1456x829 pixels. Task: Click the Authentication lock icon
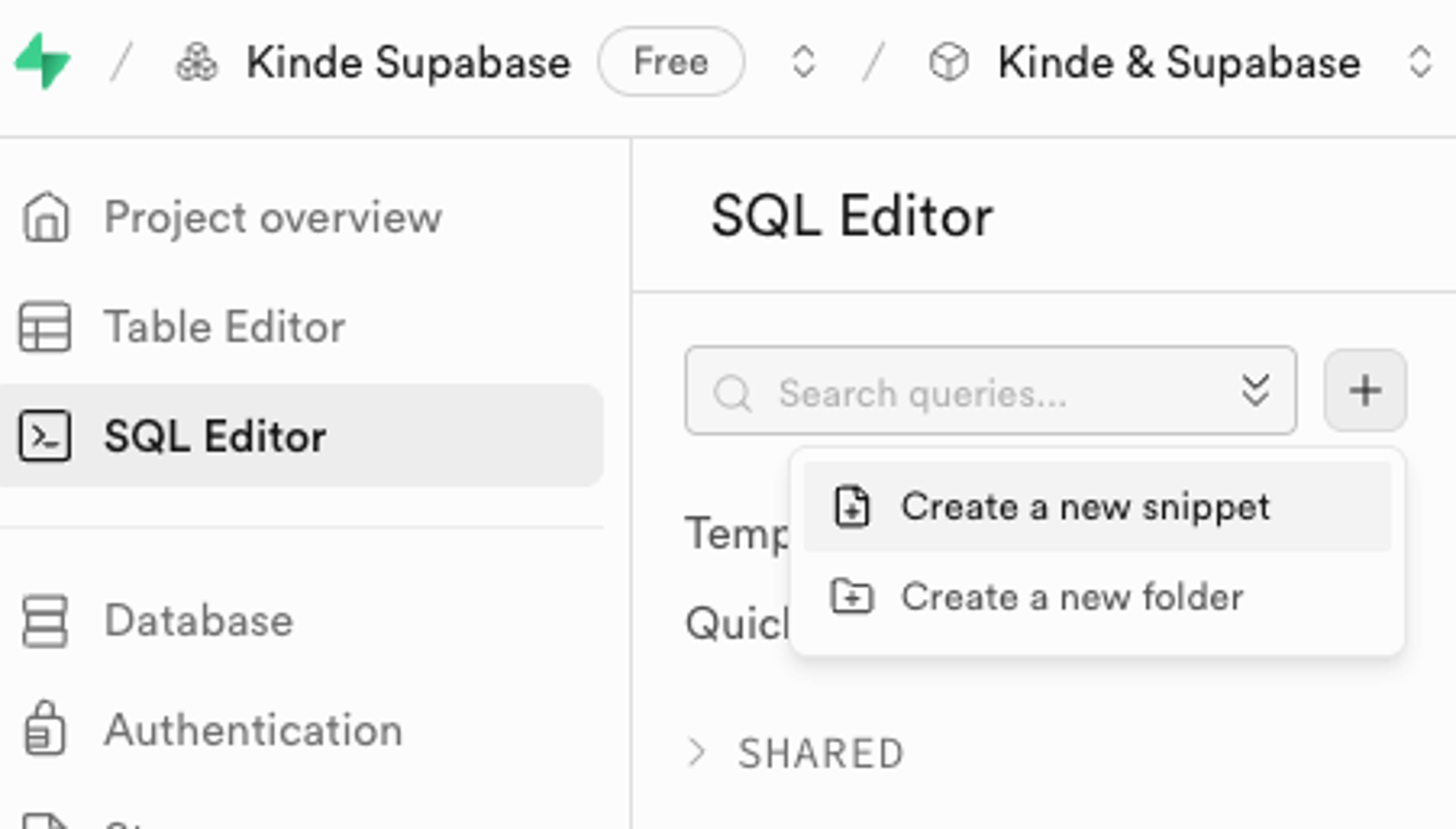tap(45, 729)
